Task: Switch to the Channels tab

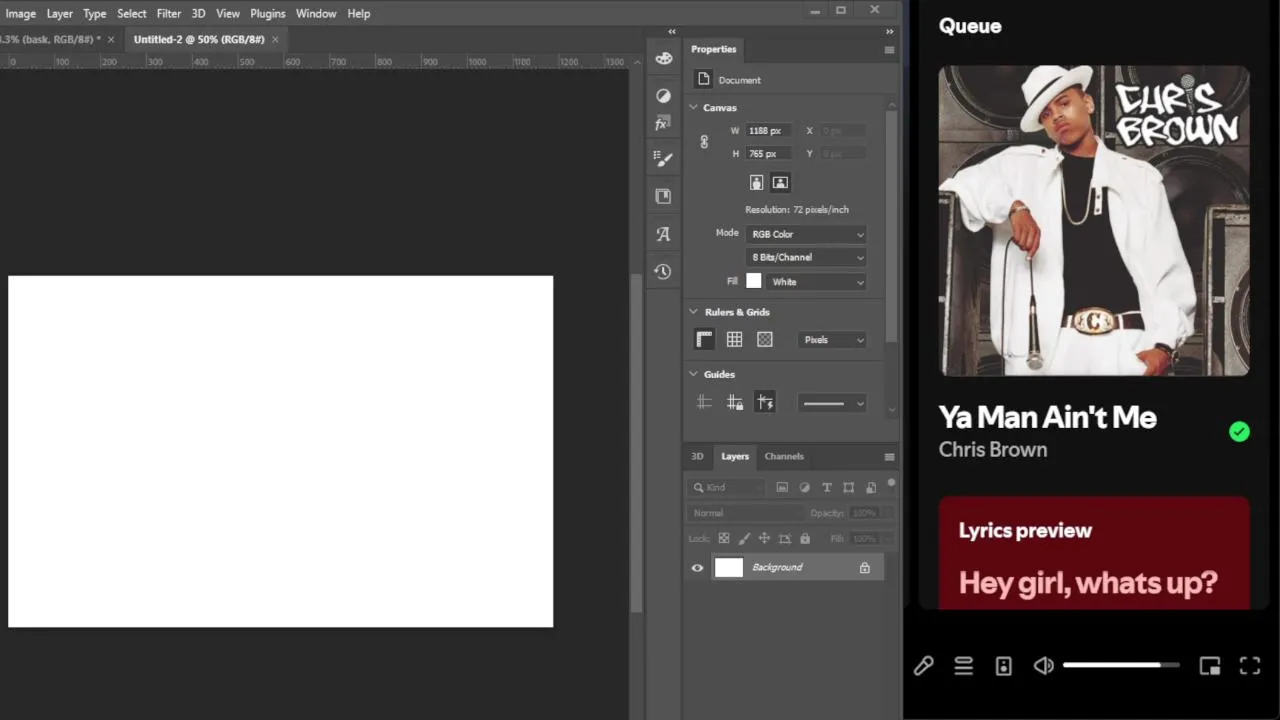Action: point(784,456)
